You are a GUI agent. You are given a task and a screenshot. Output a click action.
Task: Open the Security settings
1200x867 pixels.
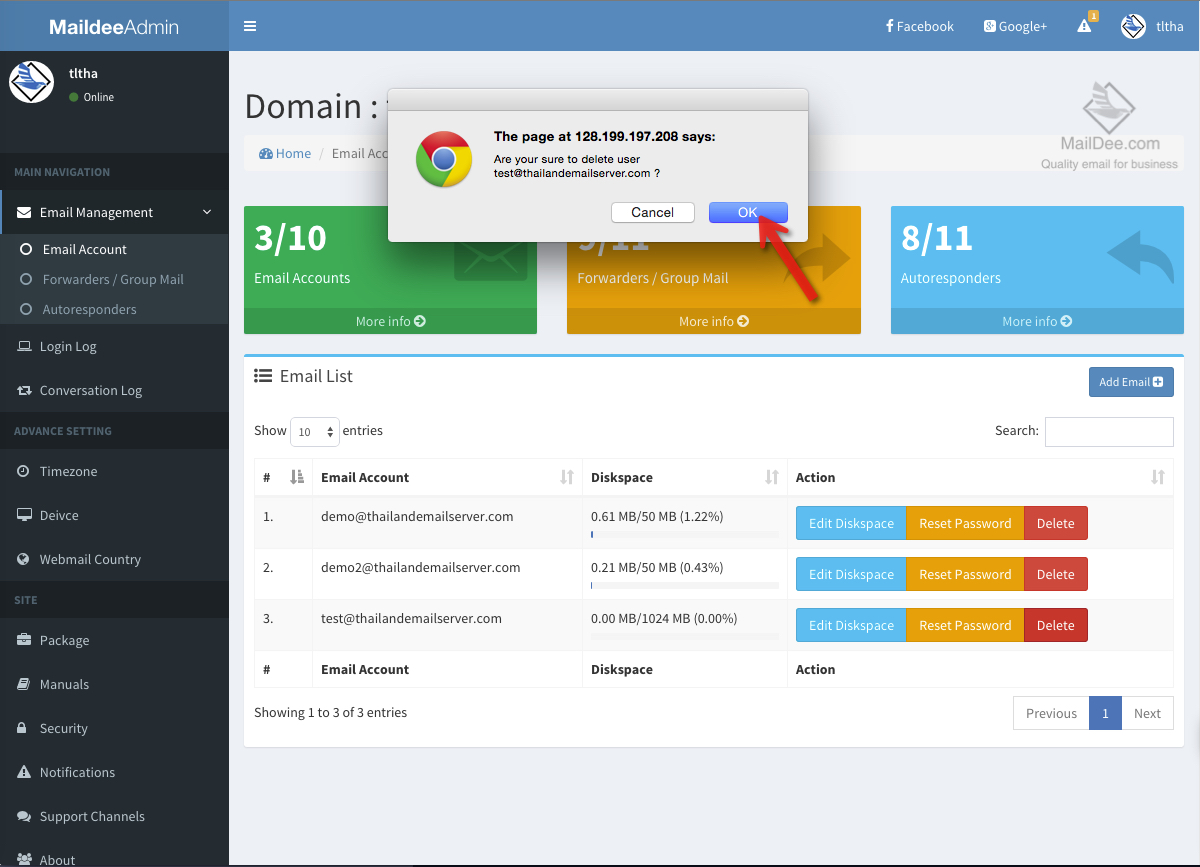(x=63, y=728)
